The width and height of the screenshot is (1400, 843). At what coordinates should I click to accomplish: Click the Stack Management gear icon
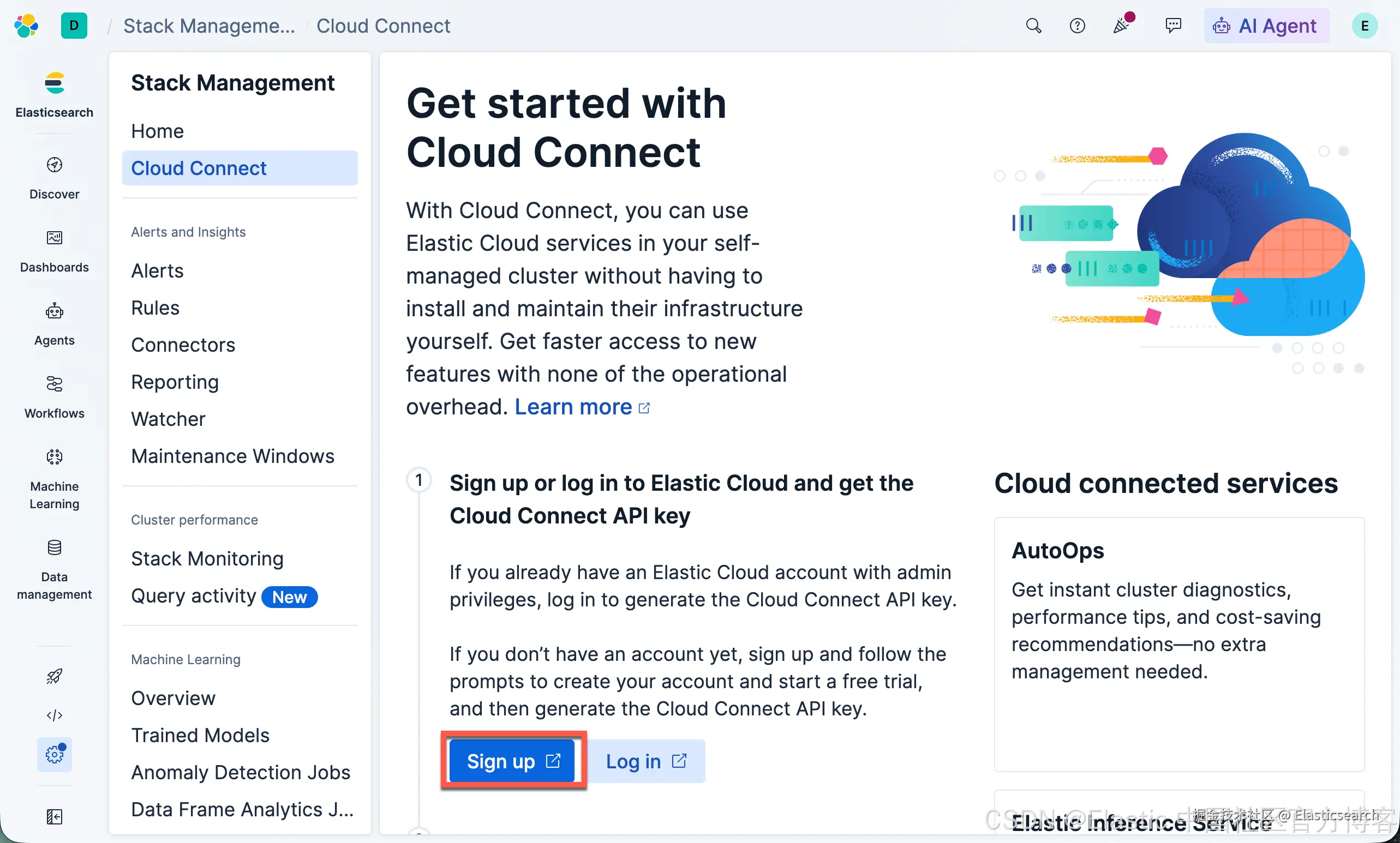(55, 755)
